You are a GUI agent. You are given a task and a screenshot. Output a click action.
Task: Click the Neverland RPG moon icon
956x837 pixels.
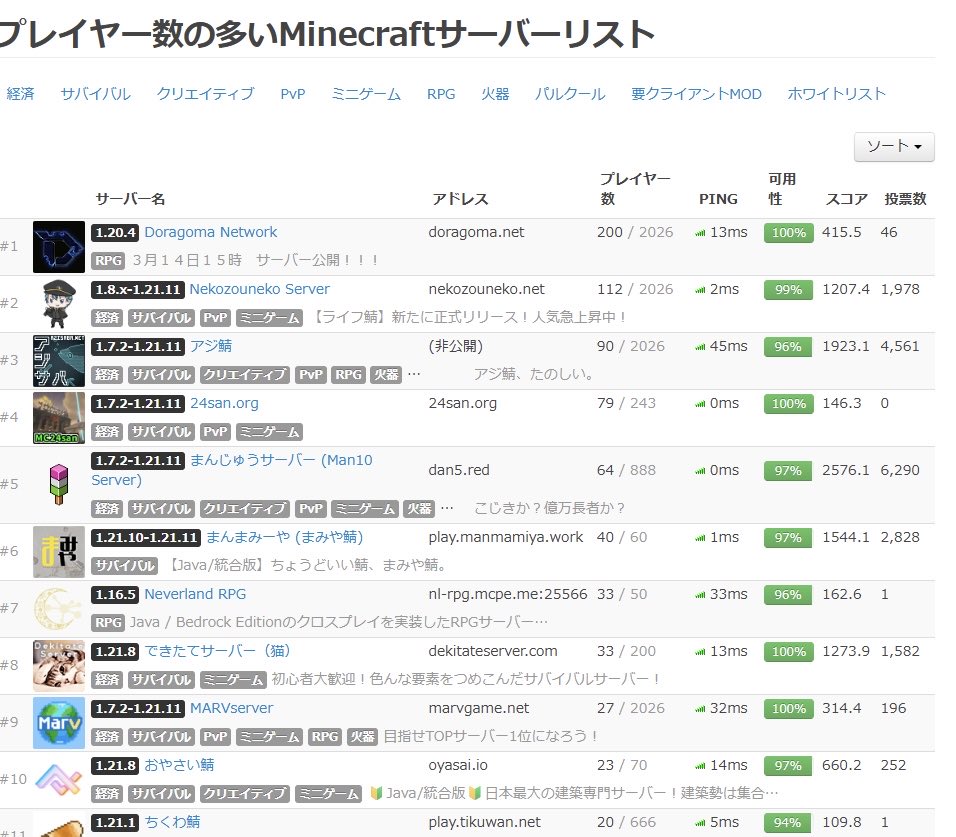click(59, 608)
